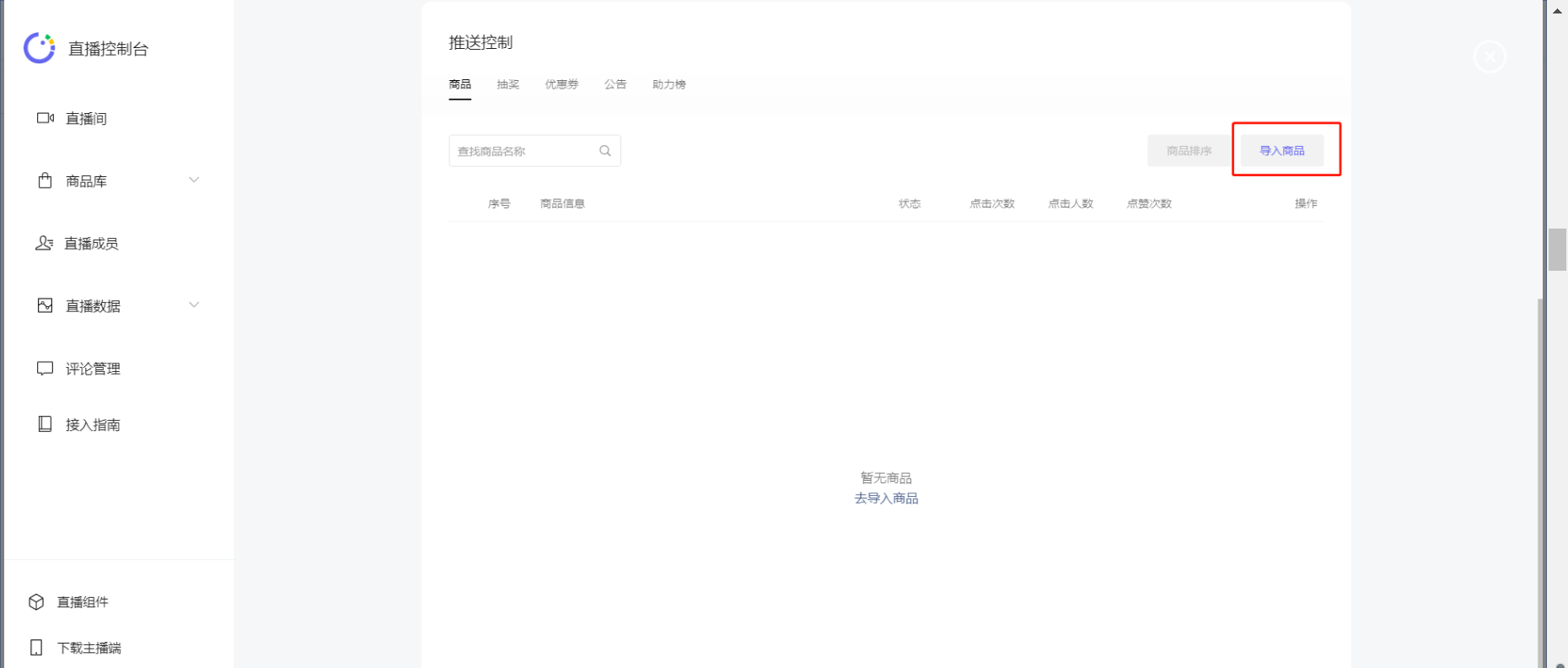The image size is (1568, 668).
Task: Click the 评论管理 comment bubble icon
Action: pos(46,369)
